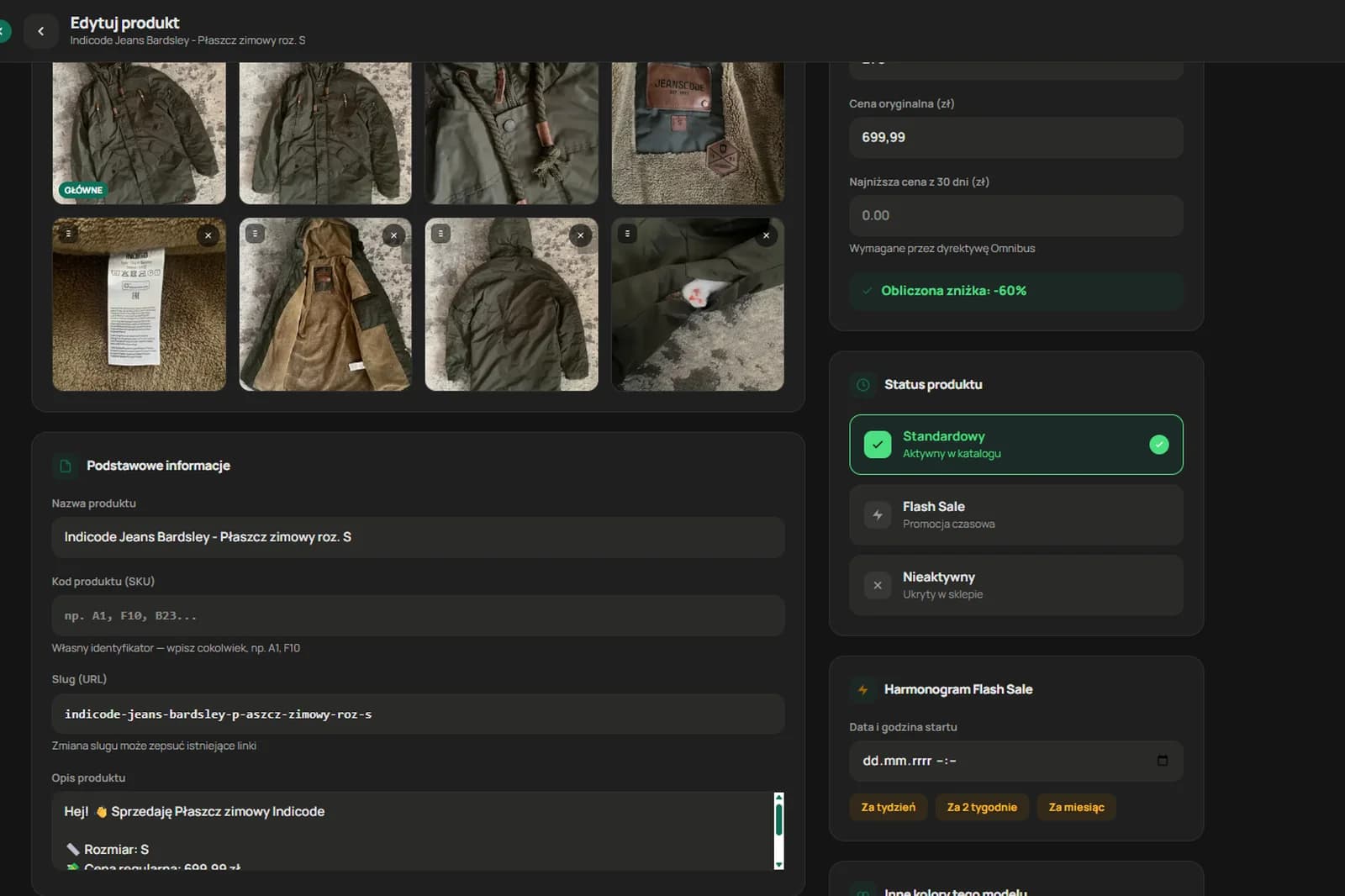The width and height of the screenshot is (1345, 896).
Task: Click the Nieaktywny X icon
Action: (x=878, y=585)
